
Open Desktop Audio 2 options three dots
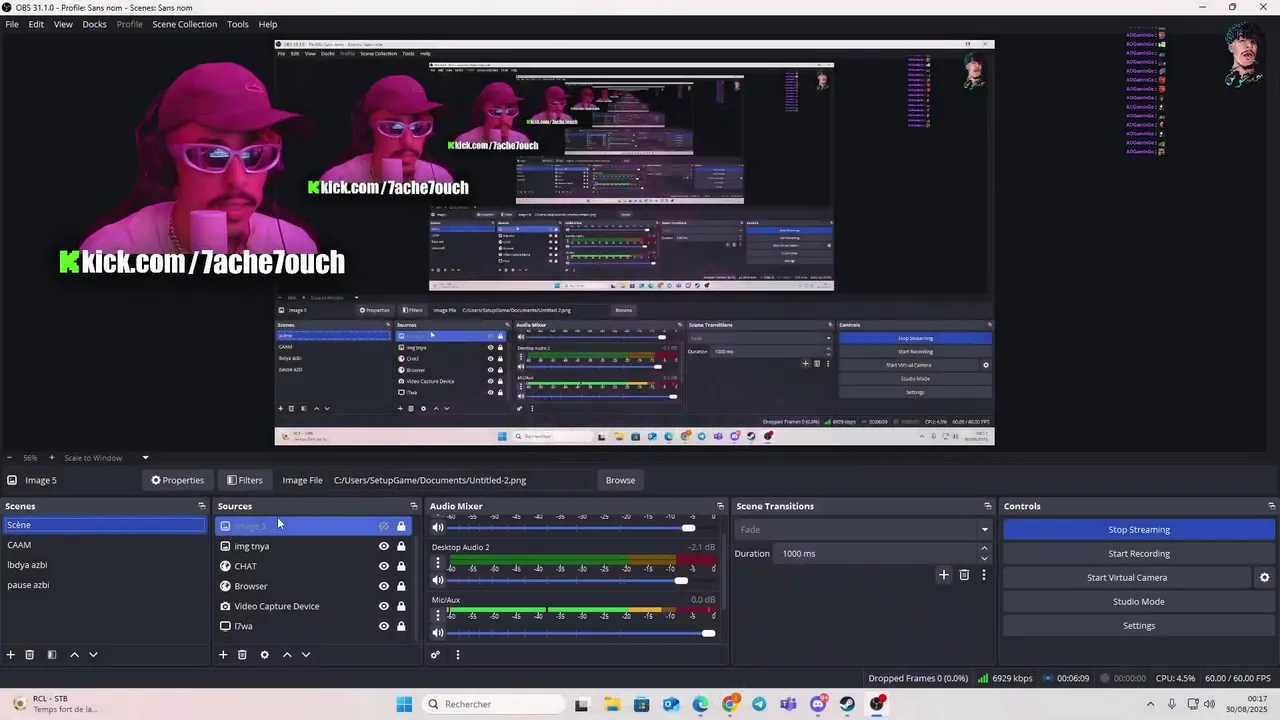coord(437,563)
